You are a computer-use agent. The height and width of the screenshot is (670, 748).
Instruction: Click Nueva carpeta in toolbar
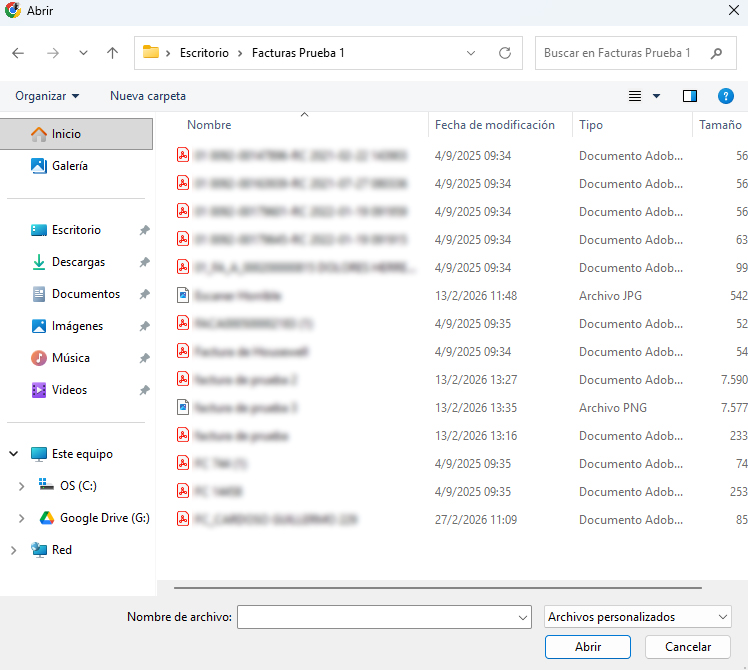(x=148, y=96)
